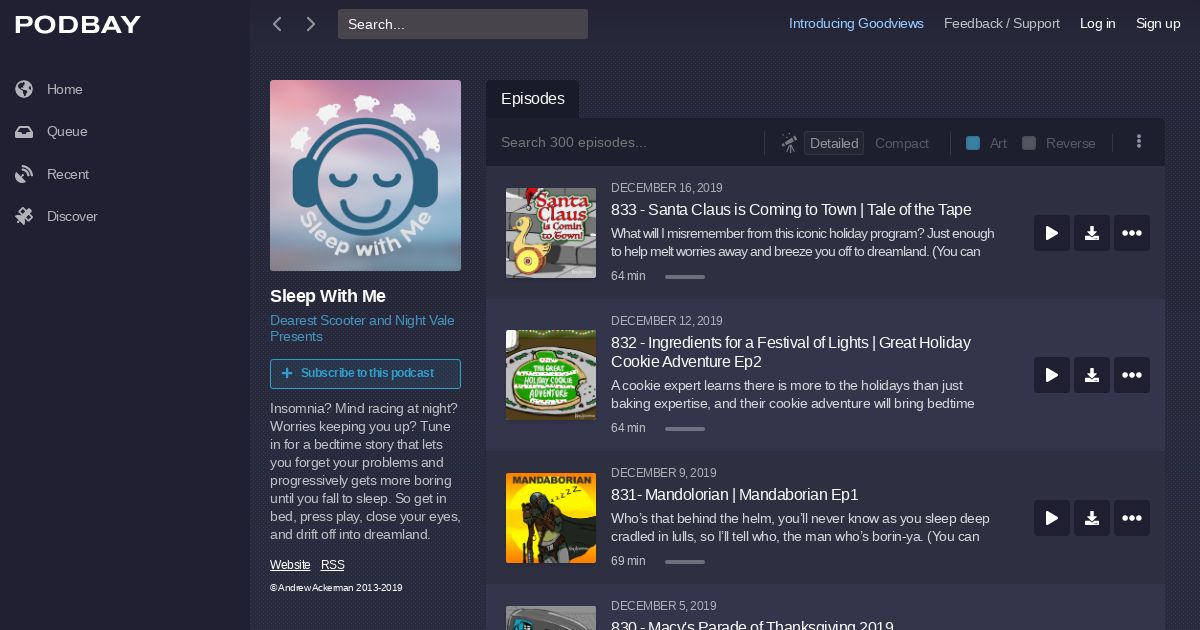Click episode 831 progress bar
1200x630 pixels.
(x=685, y=562)
